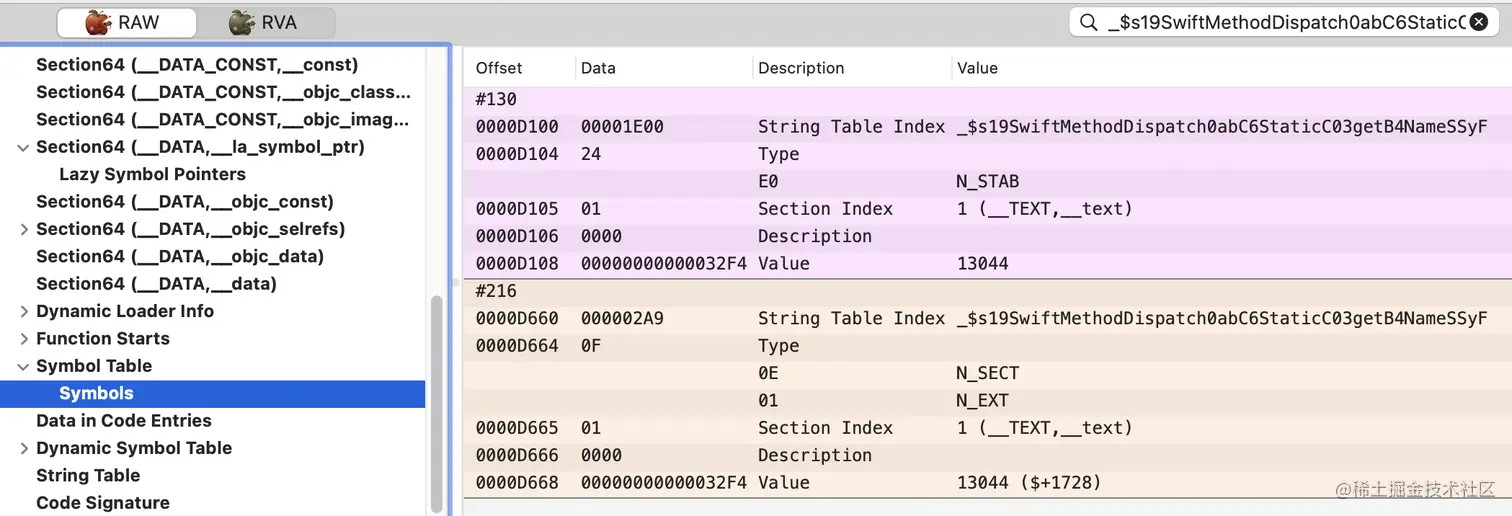
Task: Click the value 13044 ($+1728)
Action: 1029,482
